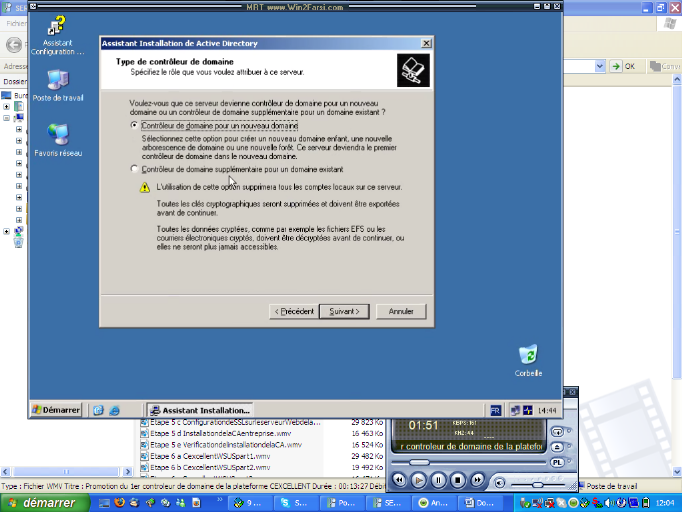The width and height of the screenshot is (682, 512).
Task: Expand the top tree node below Bureau
Action: (x=7, y=106)
